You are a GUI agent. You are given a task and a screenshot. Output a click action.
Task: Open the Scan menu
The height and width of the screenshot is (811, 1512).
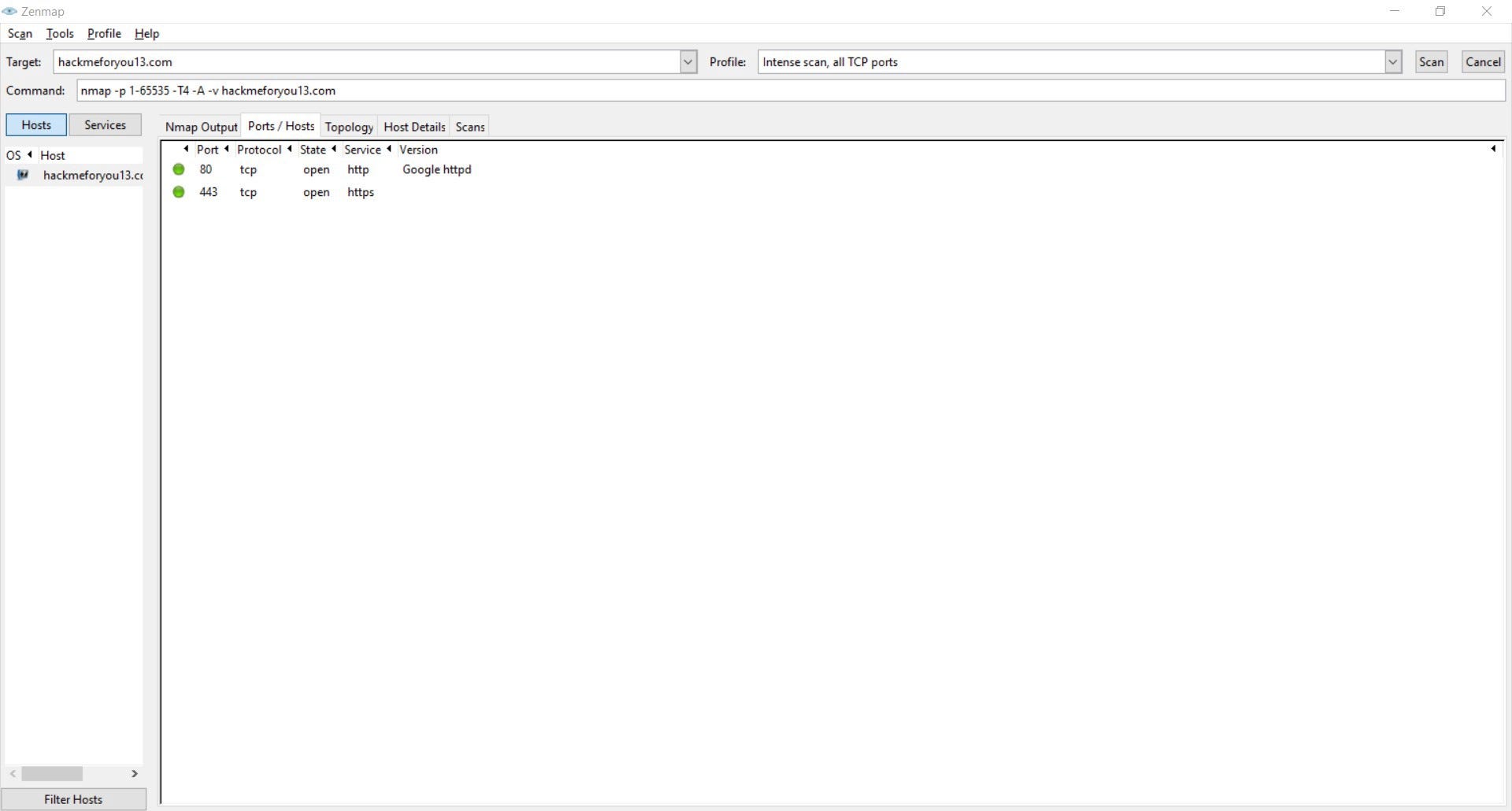(20, 34)
